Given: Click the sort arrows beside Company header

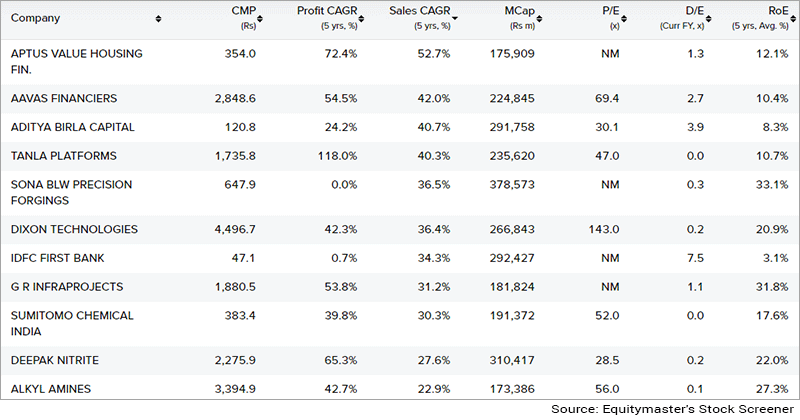Looking at the screenshot, I should point(159,19).
